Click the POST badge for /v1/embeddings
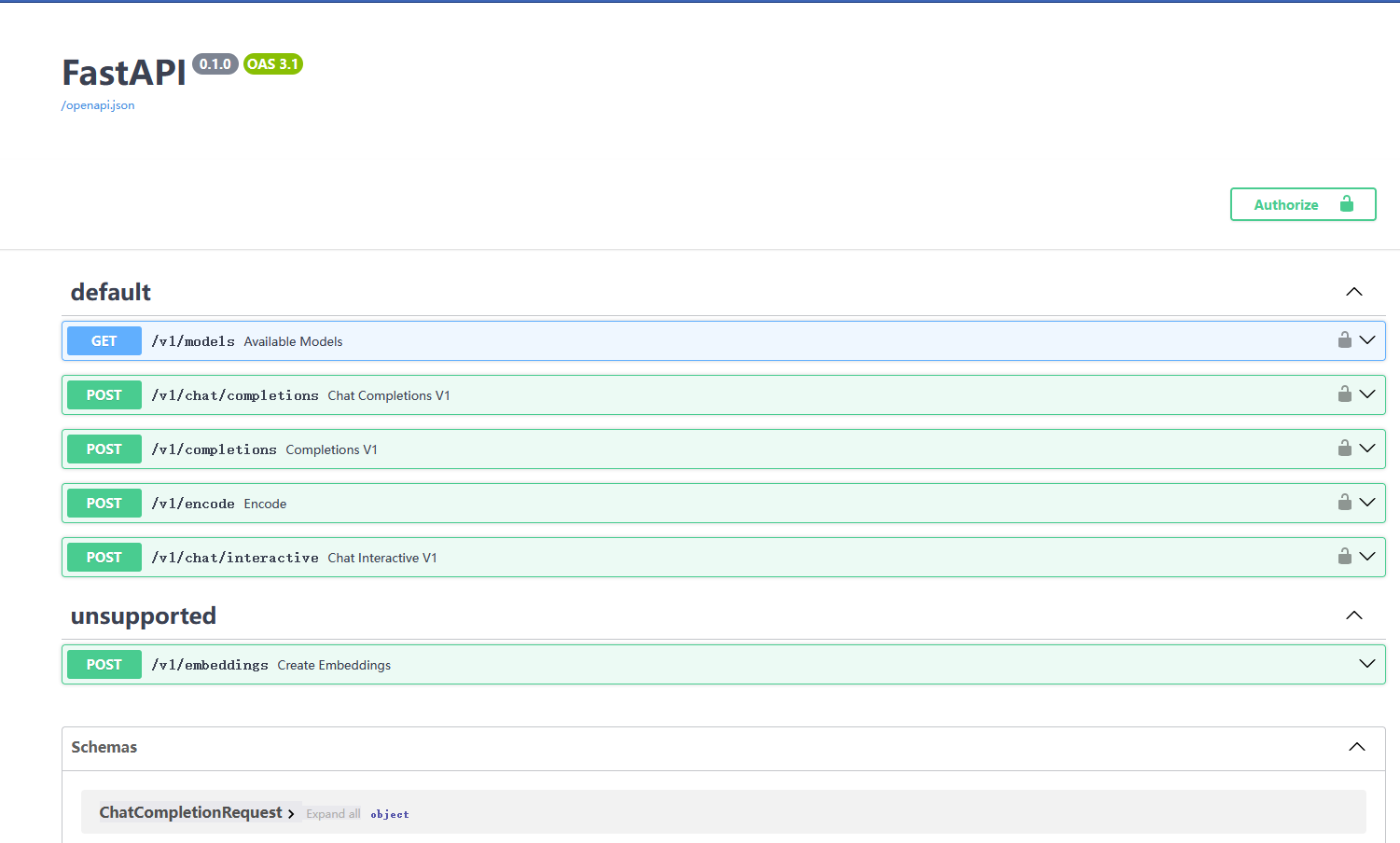Screen dimensions: 1400x843 tap(104, 665)
